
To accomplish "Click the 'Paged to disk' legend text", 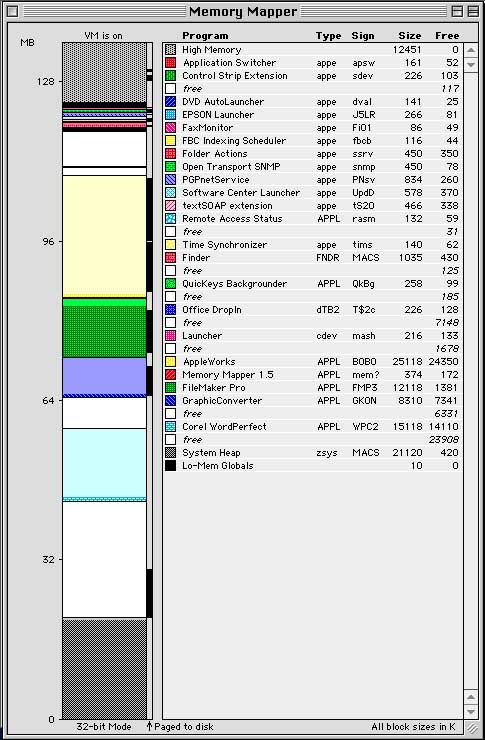I will (184, 727).
